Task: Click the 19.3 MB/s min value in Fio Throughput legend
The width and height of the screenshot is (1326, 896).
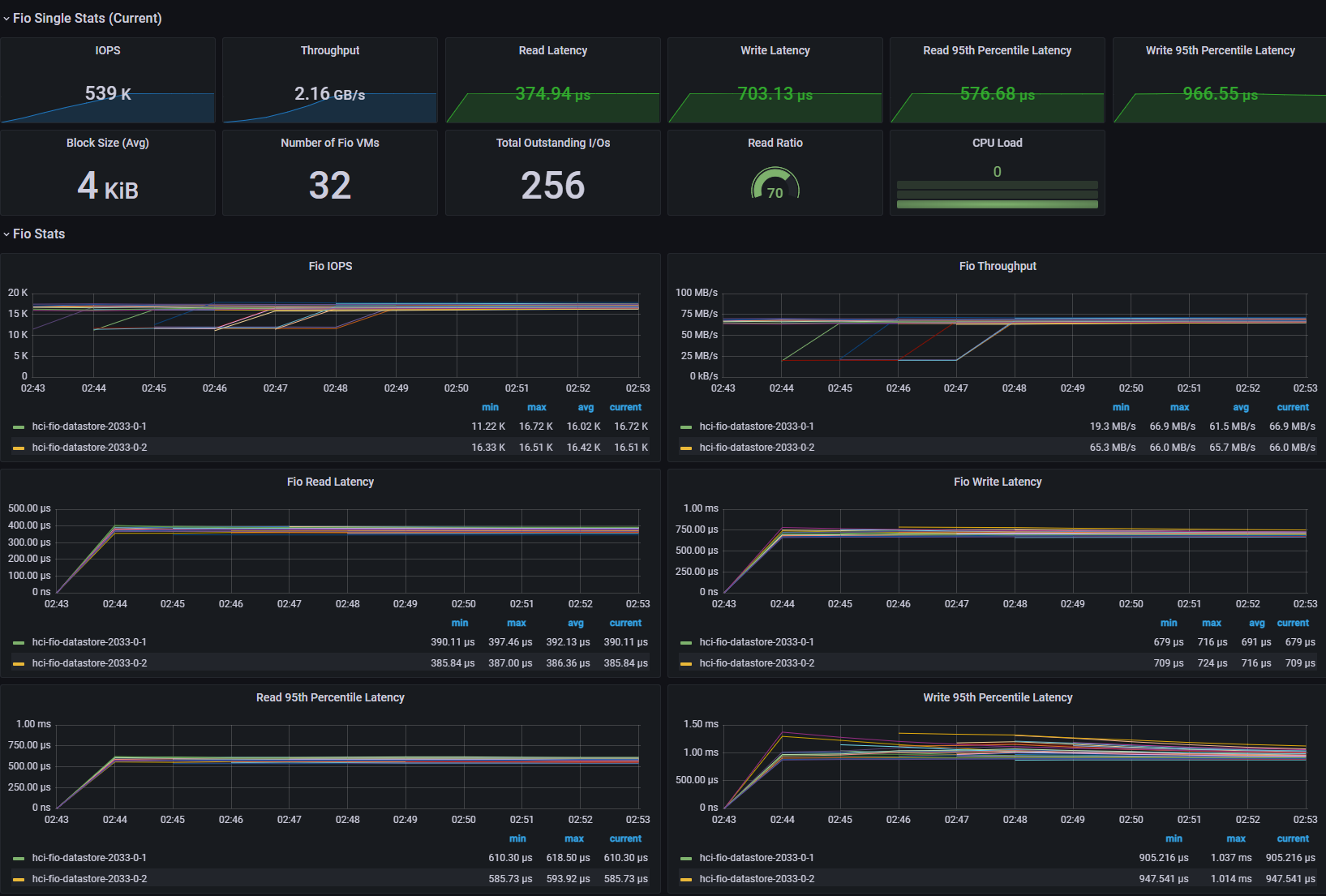Action: click(1113, 427)
